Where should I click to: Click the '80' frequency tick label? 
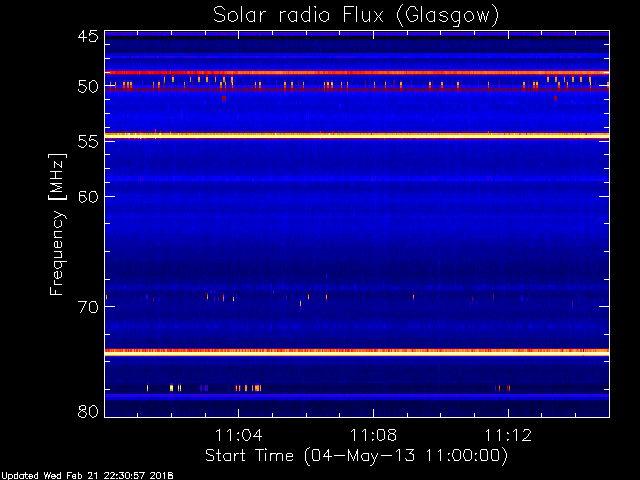[88, 411]
